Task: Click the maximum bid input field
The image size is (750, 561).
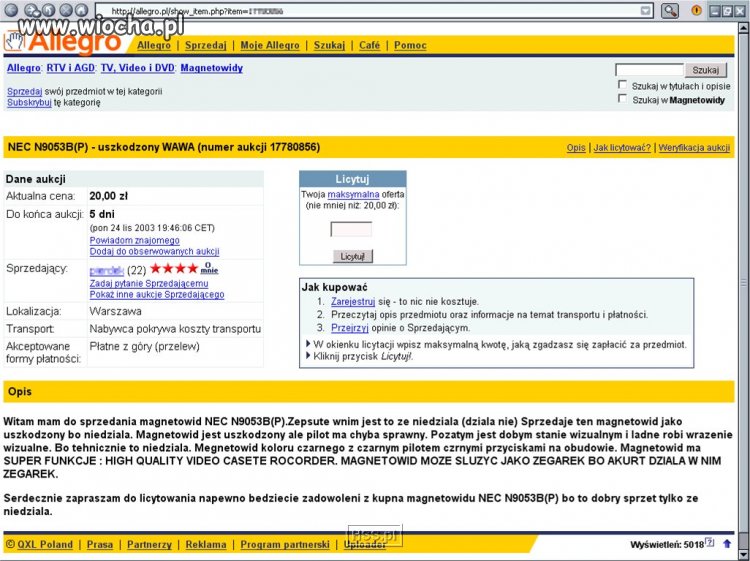Action: (x=351, y=229)
